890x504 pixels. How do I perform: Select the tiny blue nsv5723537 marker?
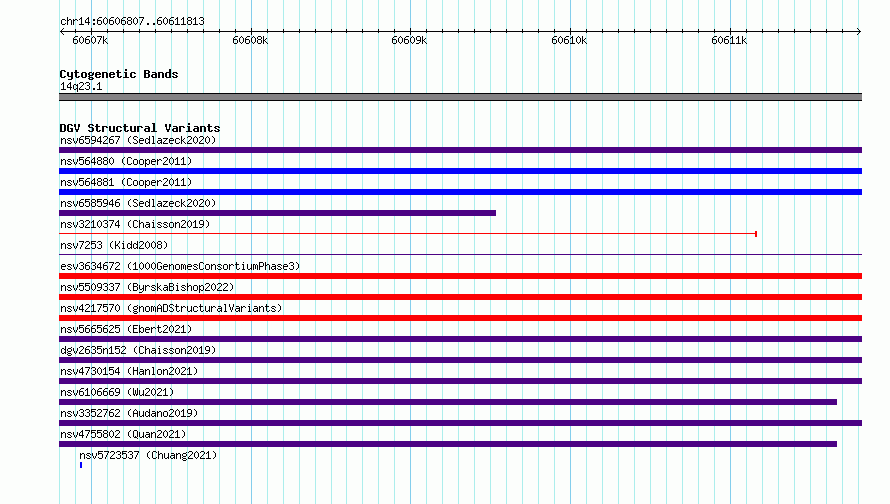click(81, 465)
